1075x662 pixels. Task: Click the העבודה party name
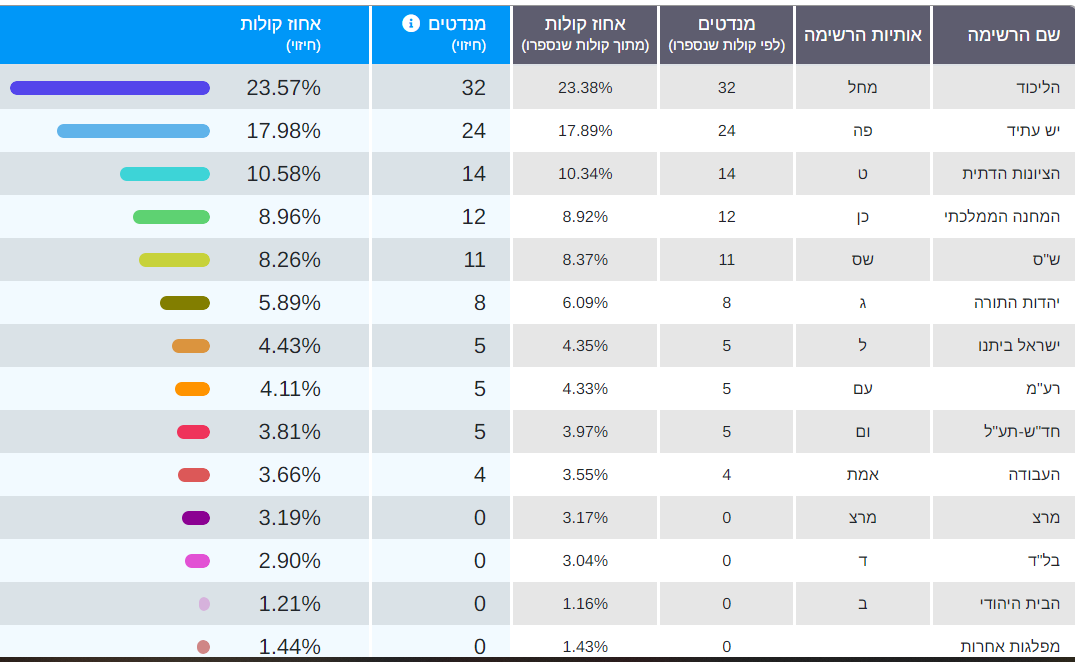pos(1034,475)
